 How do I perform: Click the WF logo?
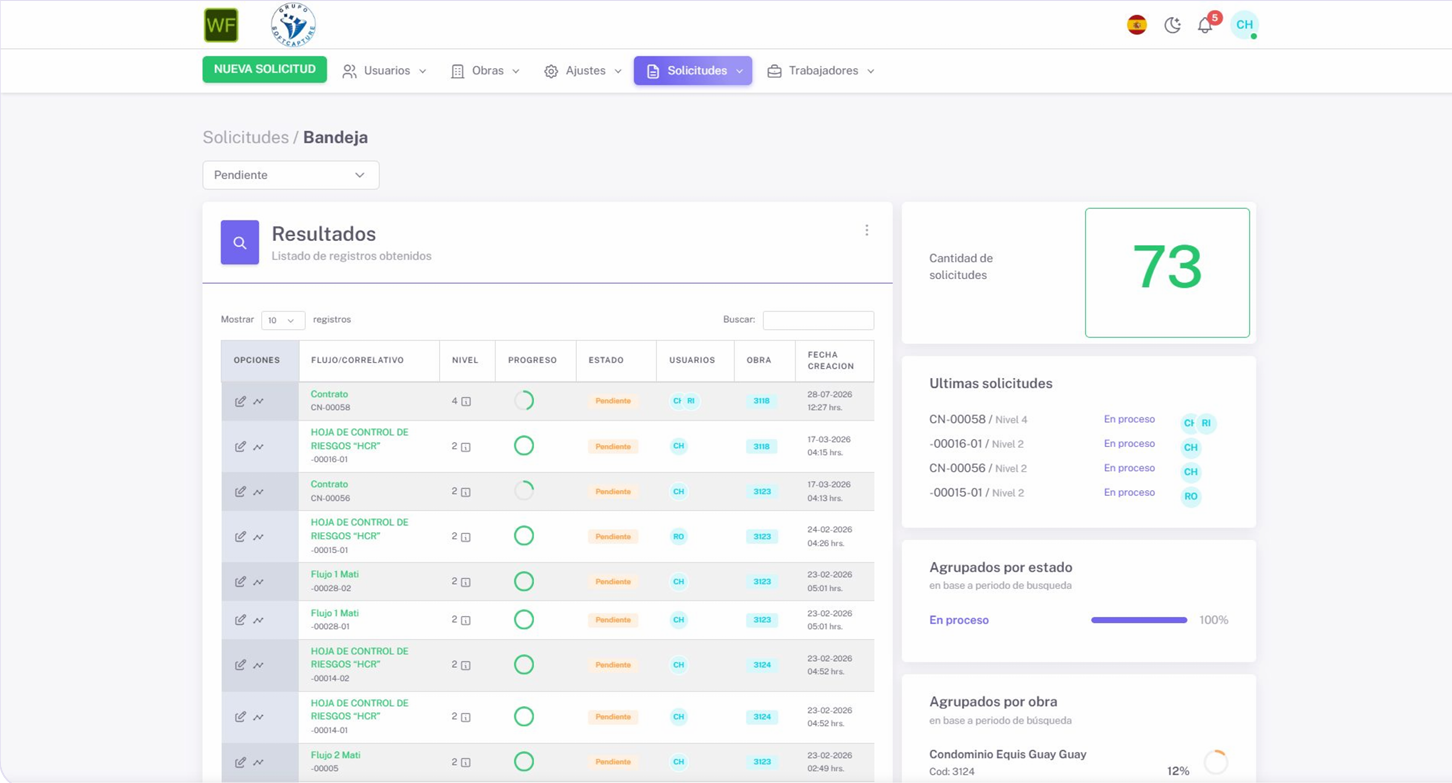coord(221,25)
